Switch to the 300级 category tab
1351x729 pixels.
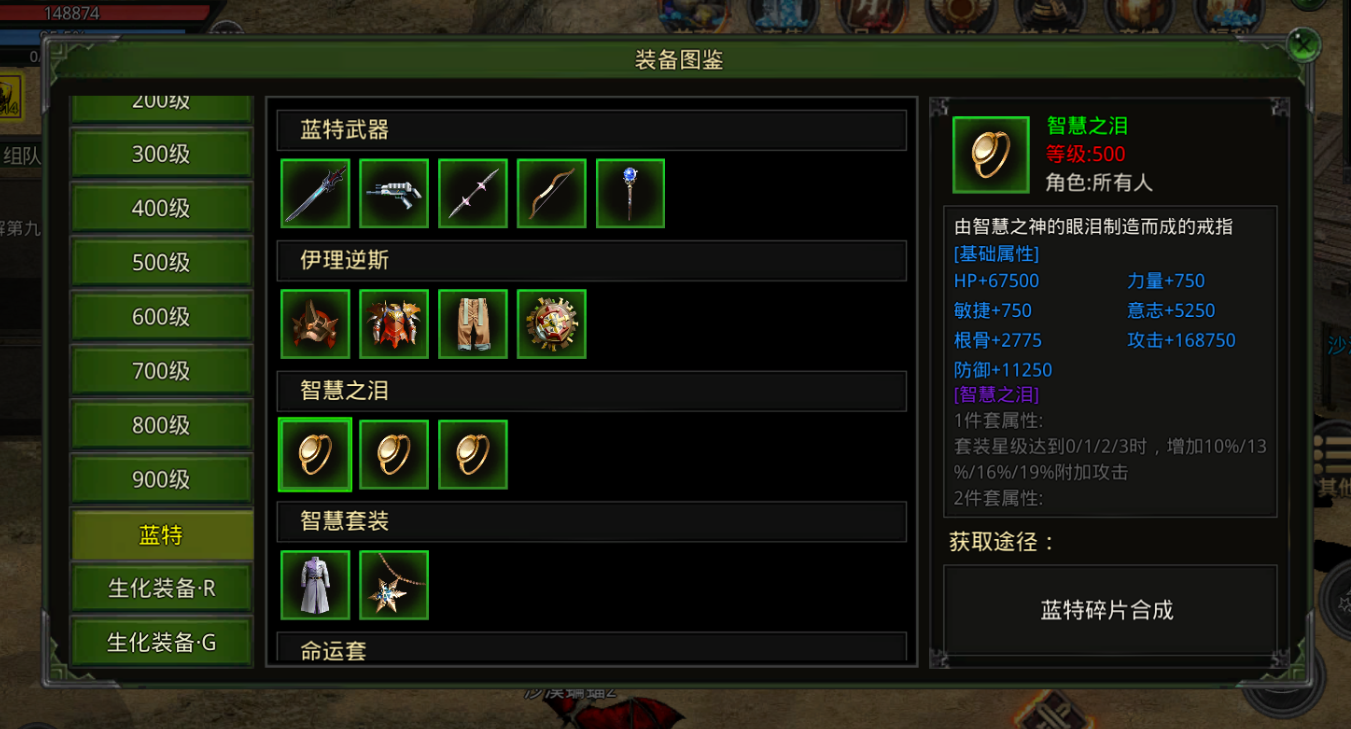161,154
